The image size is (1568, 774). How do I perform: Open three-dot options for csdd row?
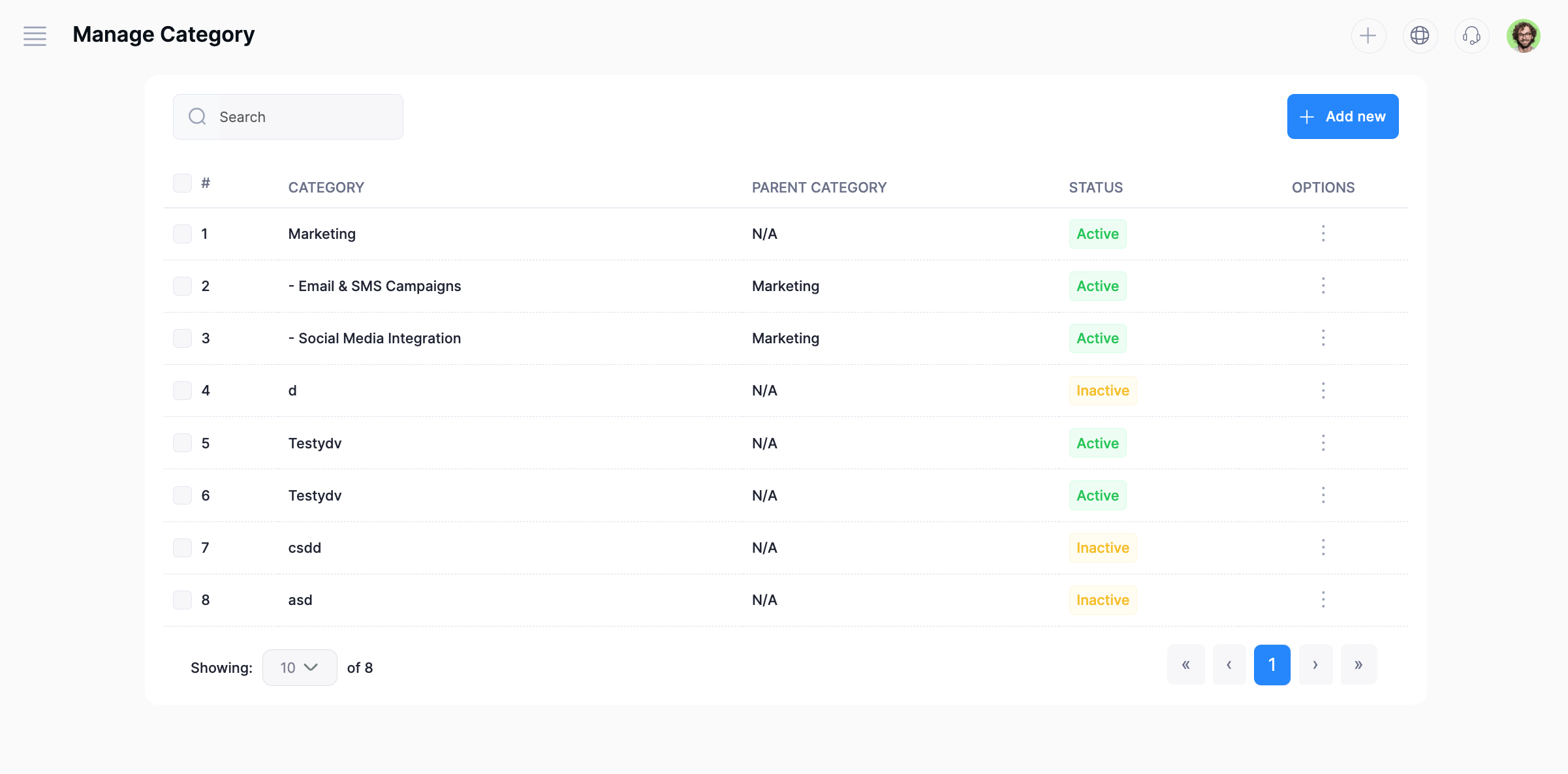coord(1323,548)
